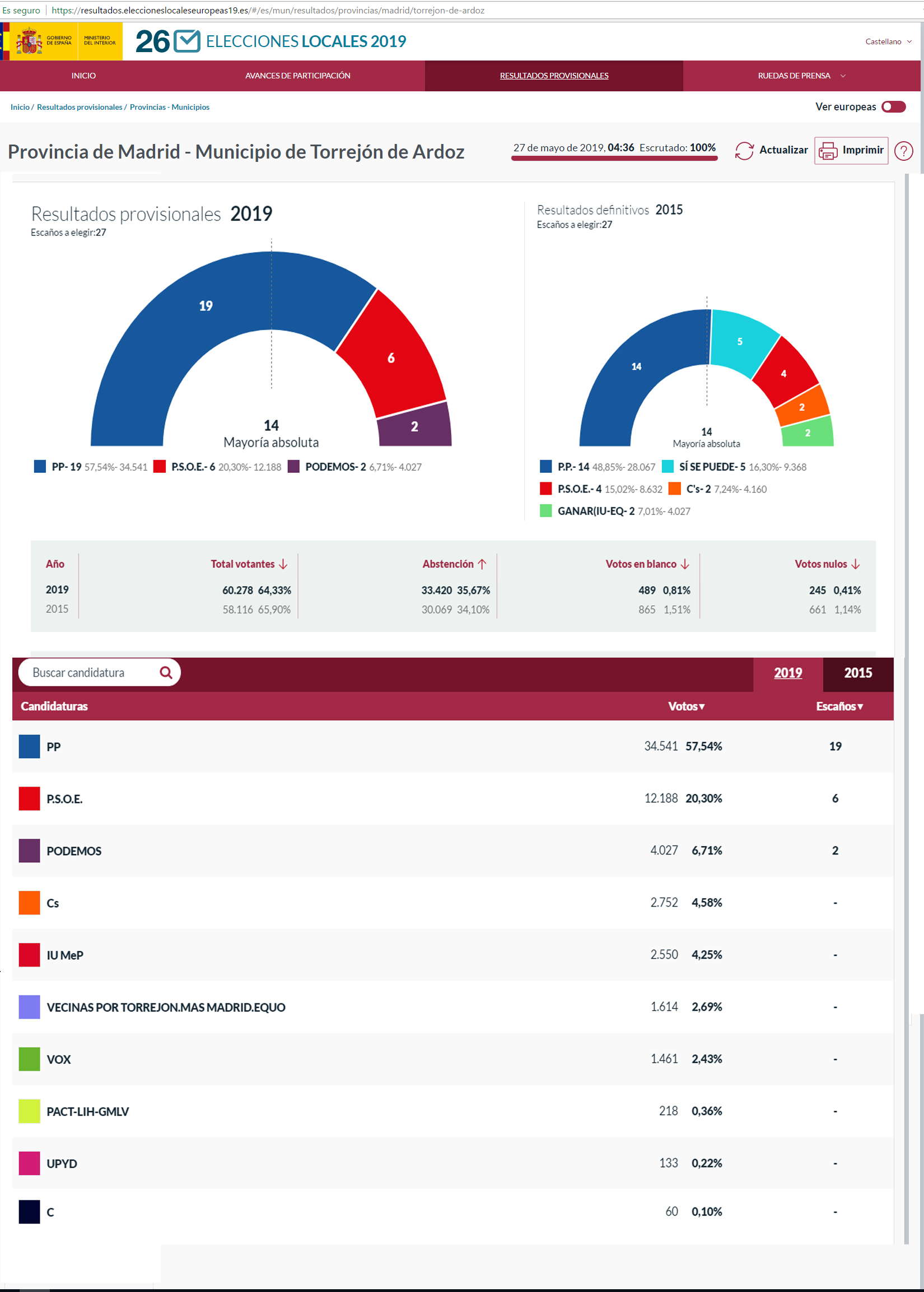Image resolution: width=924 pixels, height=1292 pixels.
Task: Follow the Resultados provisionales breadcrumb link
Action: pos(80,107)
